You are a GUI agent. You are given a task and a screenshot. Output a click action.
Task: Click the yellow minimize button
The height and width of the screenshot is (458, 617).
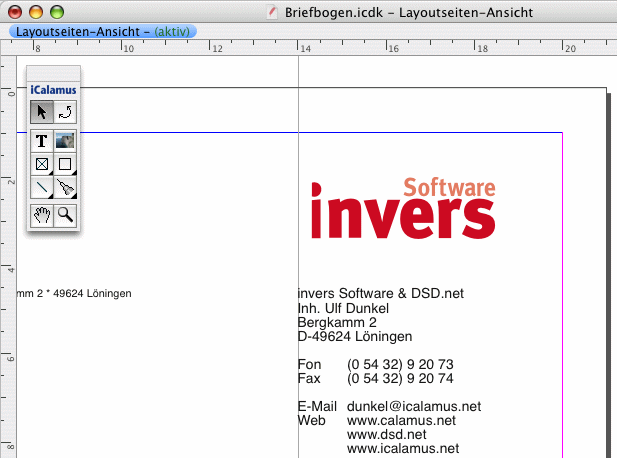point(36,12)
